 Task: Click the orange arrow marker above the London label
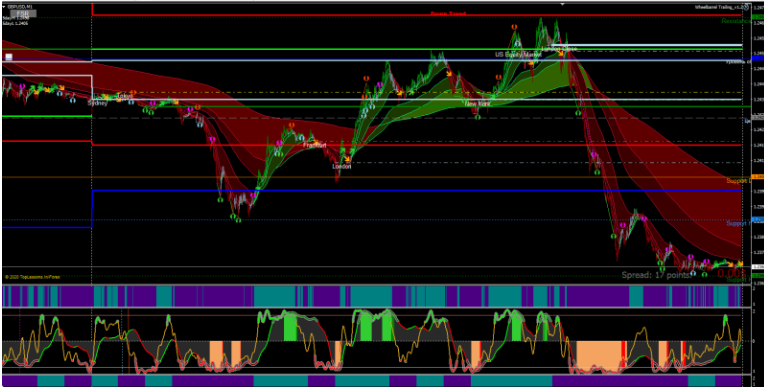pyautogui.click(x=347, y=158)
